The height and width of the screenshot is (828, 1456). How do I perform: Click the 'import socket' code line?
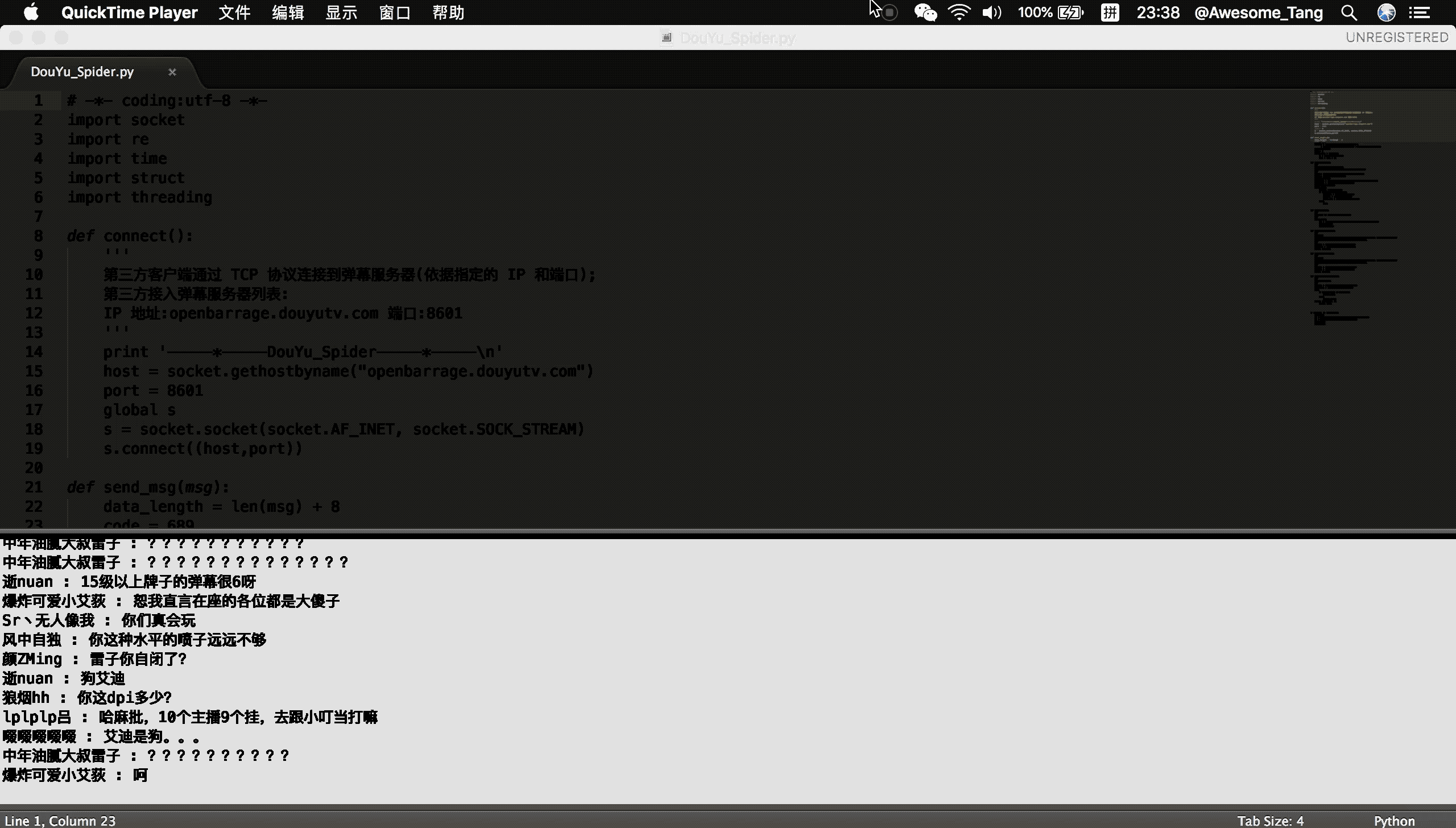(126, 120)
